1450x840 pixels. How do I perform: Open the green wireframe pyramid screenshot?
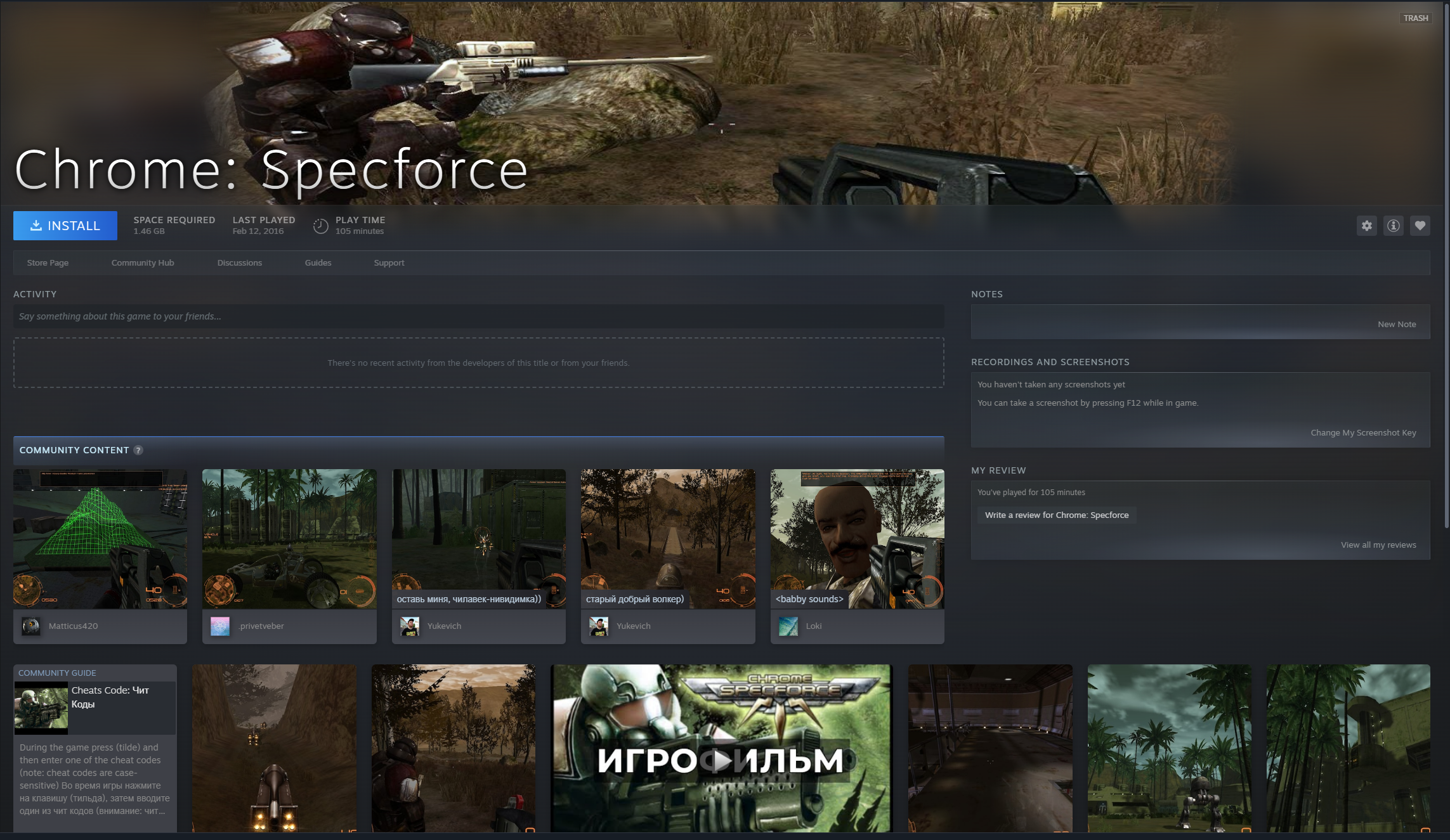pyautogui.click(x=100, y=539)
